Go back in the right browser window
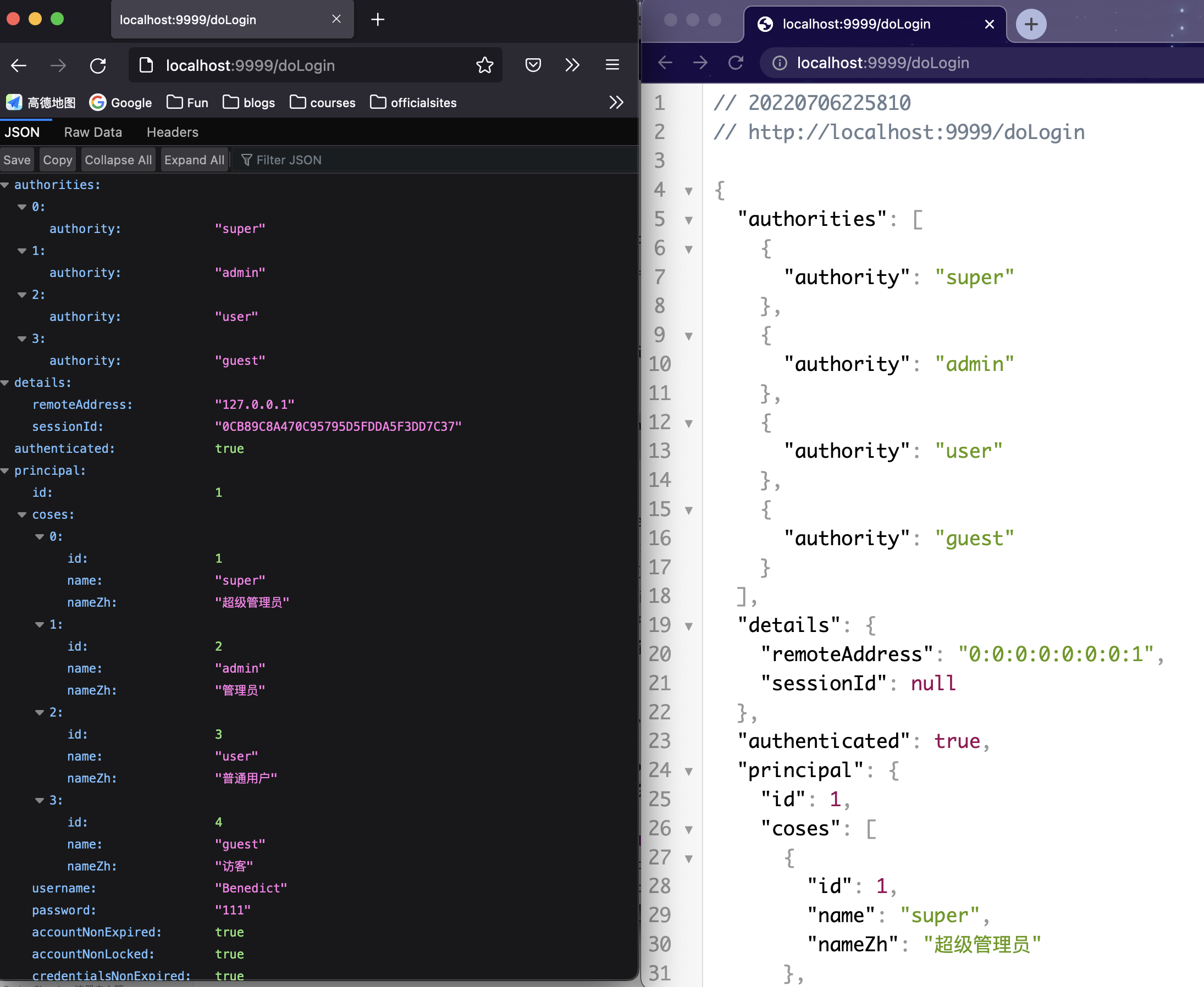Screen dimensions: 1204x987 665,63
